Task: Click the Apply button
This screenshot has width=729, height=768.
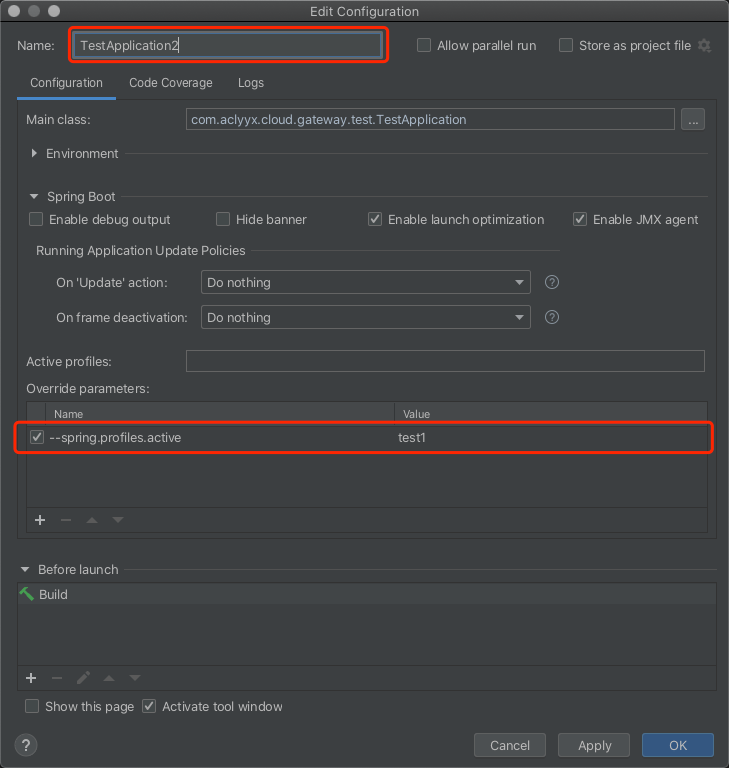Action: [x=594, y=745]
